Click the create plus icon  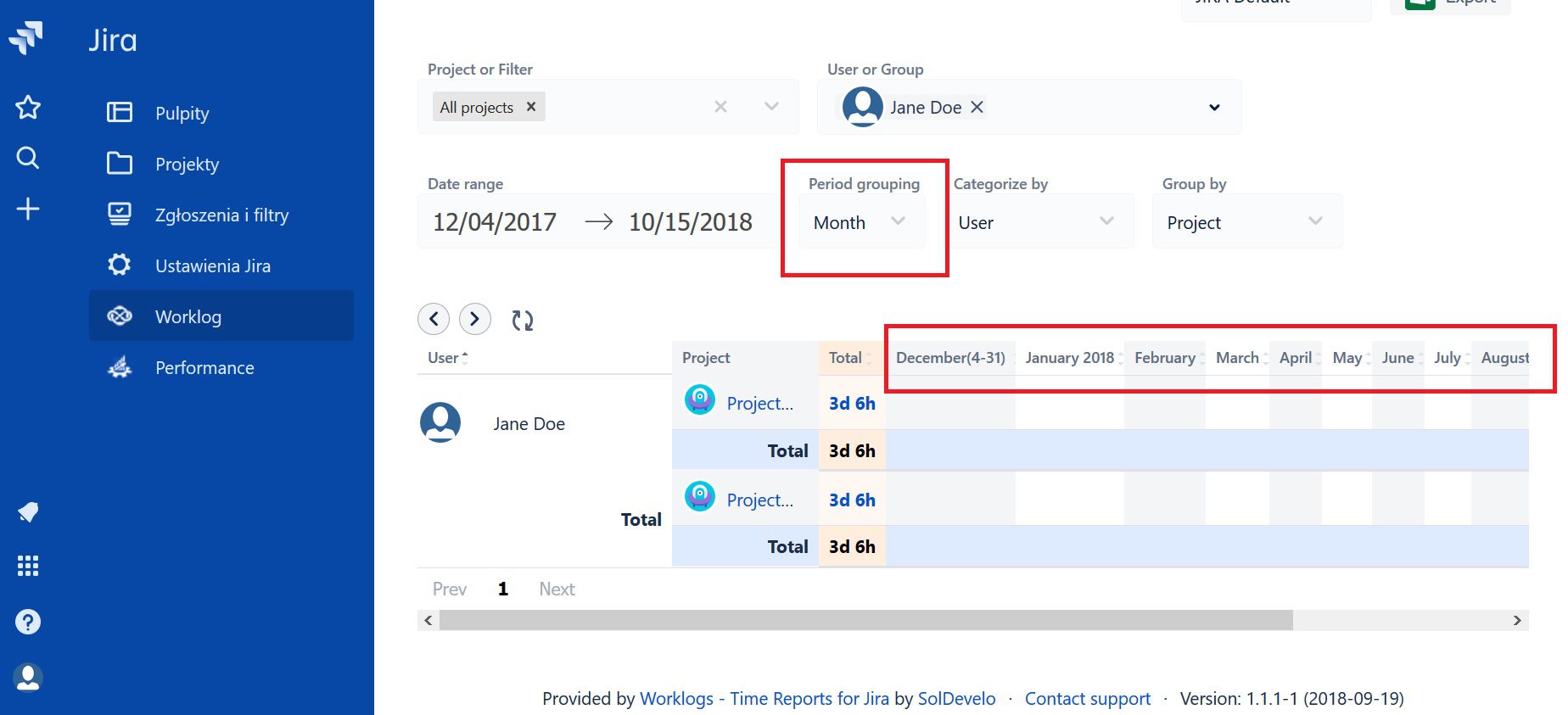coord(28,209)
